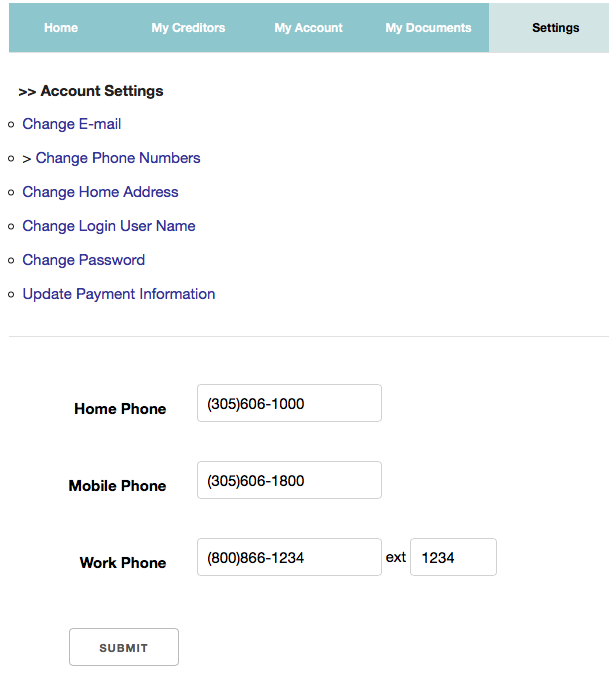Click the Change E-mail link

[72, 124]
